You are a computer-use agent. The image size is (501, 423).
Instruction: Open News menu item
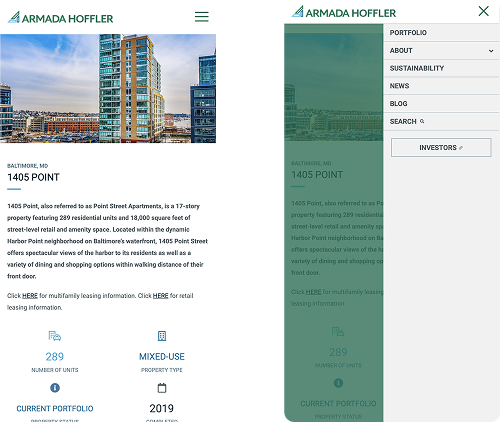coord(441,86)
